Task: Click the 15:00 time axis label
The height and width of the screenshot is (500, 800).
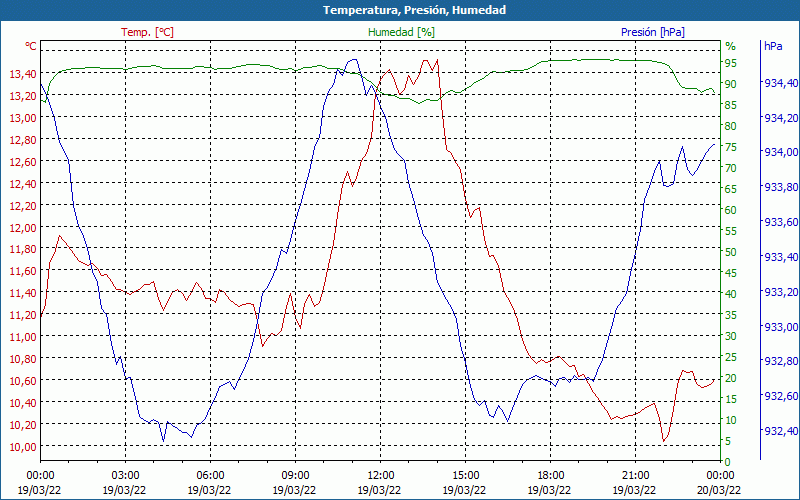Action: pos(465,476)
